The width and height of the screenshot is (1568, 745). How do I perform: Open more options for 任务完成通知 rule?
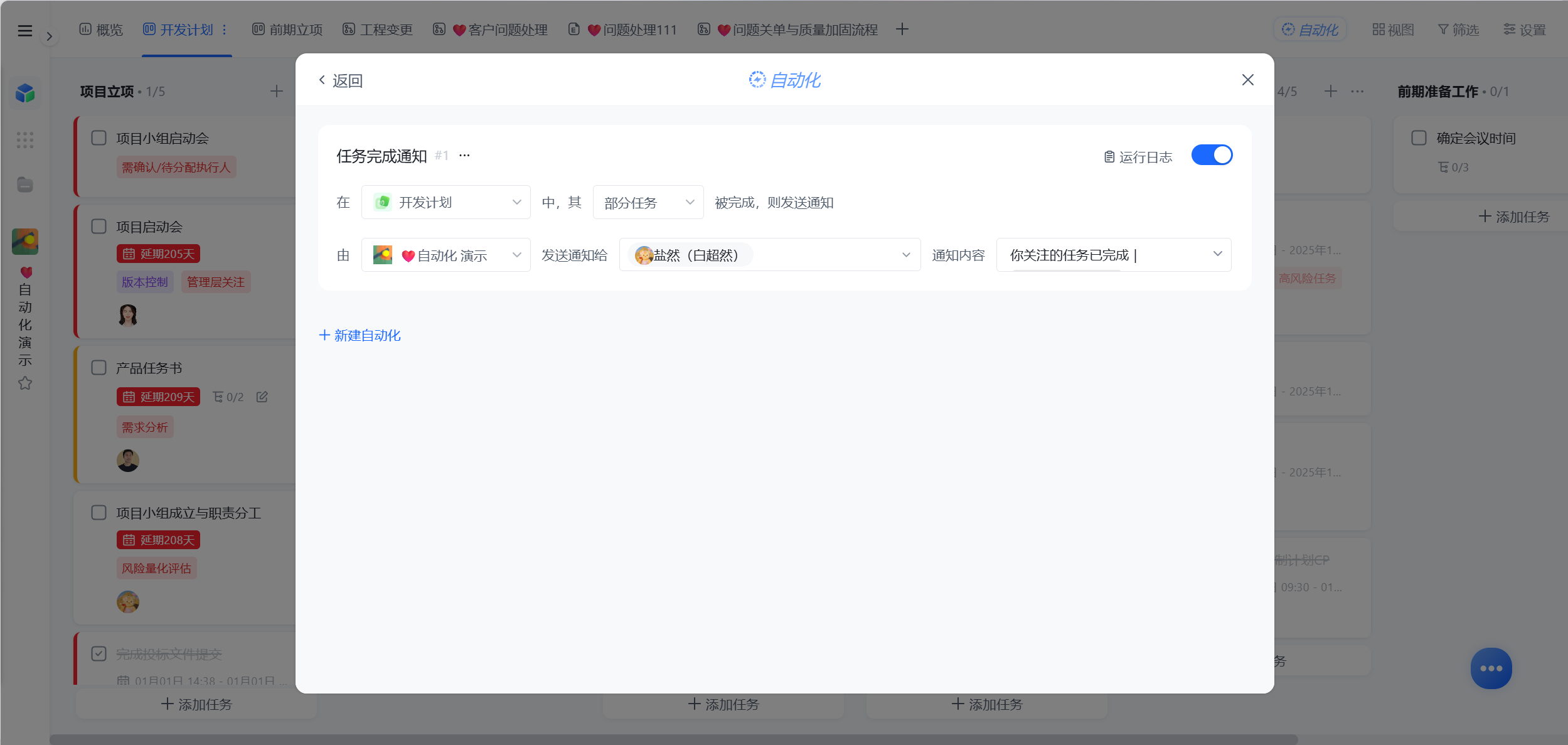[464, 155]
